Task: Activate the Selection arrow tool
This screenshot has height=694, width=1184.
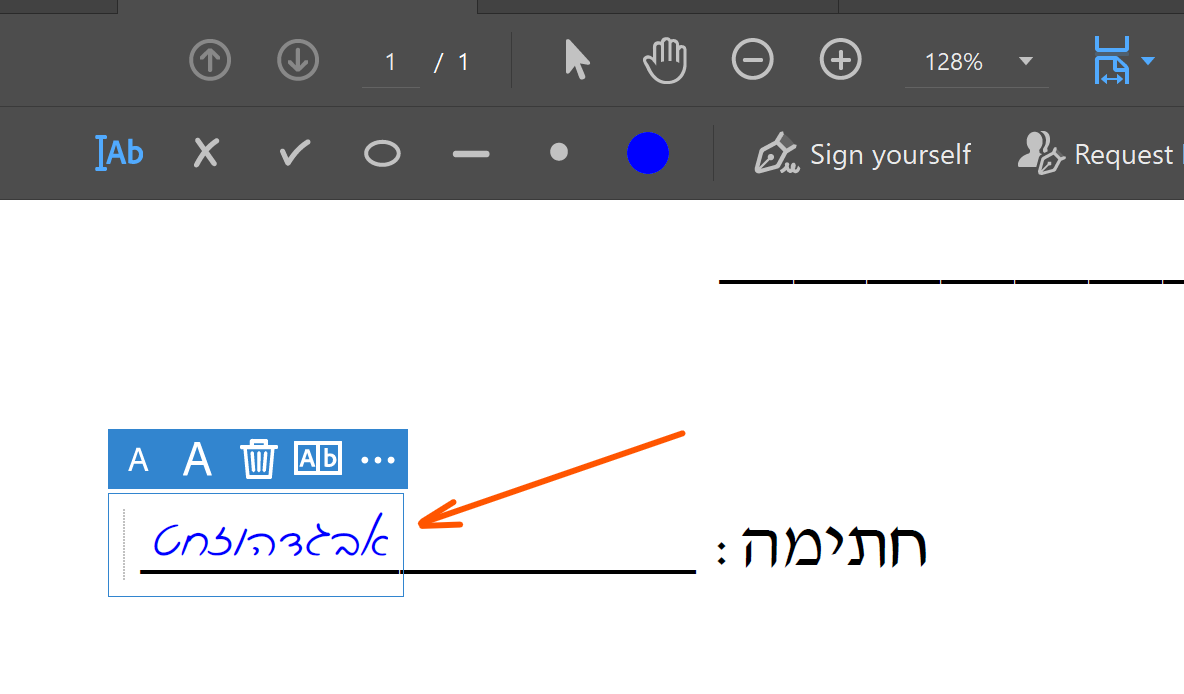Action: (577, 60)
